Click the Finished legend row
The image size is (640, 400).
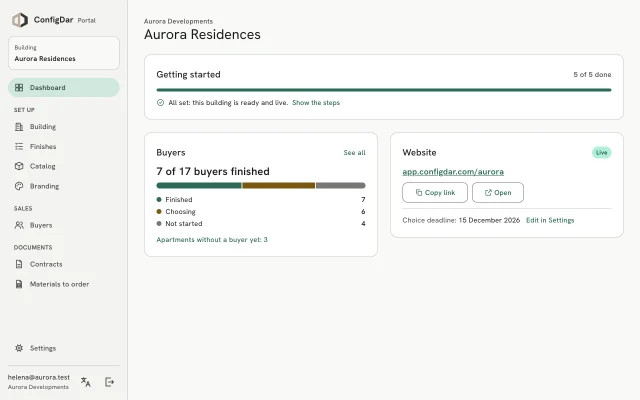pyautogui.click(x=261, y=200)
